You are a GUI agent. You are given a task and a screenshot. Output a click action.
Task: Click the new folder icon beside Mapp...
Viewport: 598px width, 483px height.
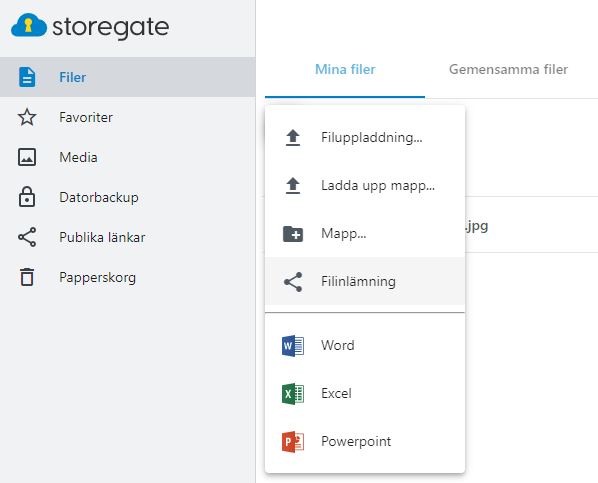(293, 234)
